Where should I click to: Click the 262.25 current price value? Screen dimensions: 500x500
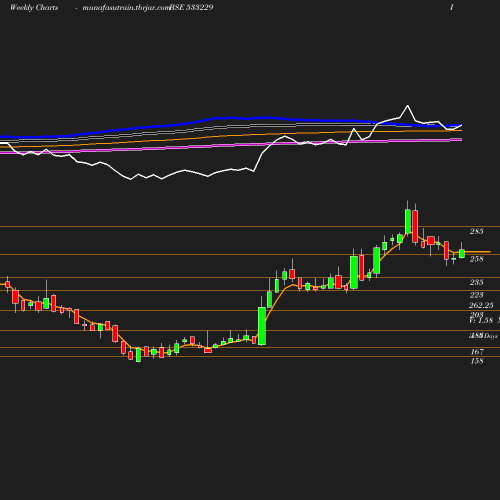[x=481, y=305]
